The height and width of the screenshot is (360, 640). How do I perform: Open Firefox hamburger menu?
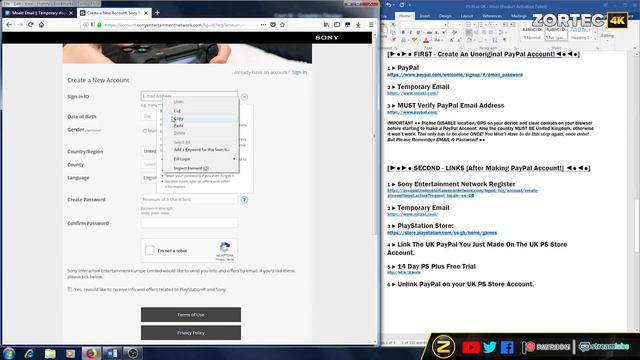point(371,24)
